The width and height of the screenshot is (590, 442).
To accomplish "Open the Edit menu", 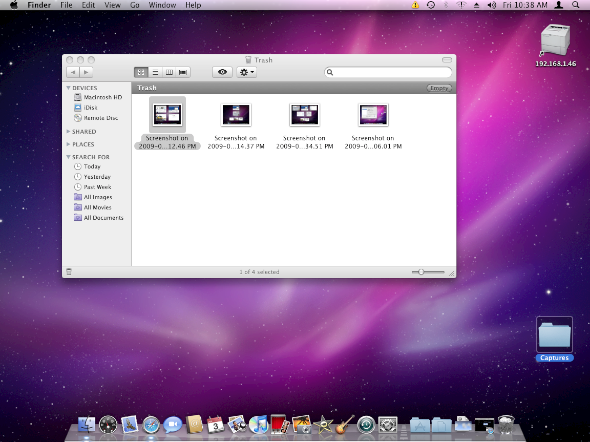I will click(x=88, y=5).
